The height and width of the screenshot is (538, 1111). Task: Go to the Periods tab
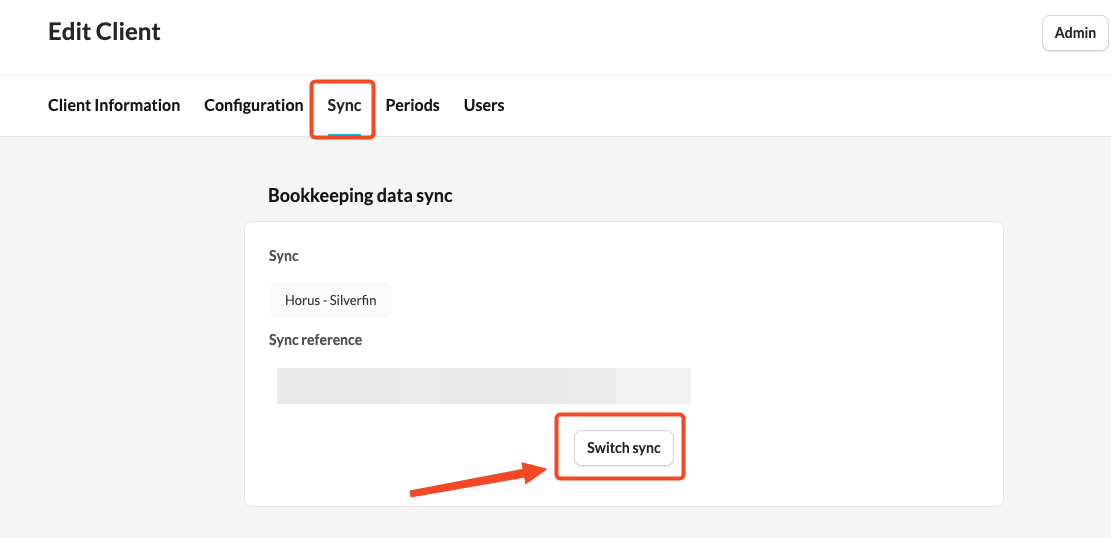click(x=412, y=105)
